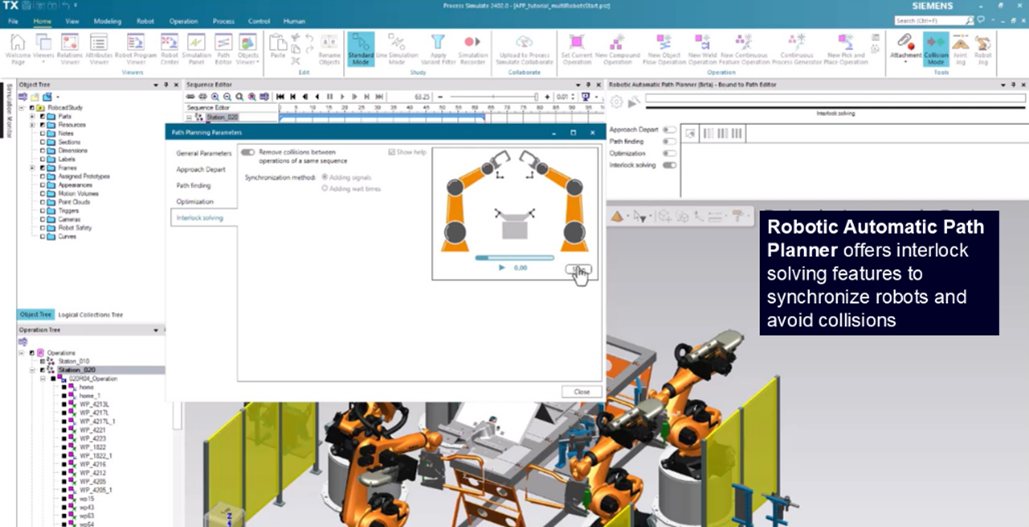Screen dimensions: 1029x527
Task: Create a New Continuous Feature Operation
Action: (744, 49)
